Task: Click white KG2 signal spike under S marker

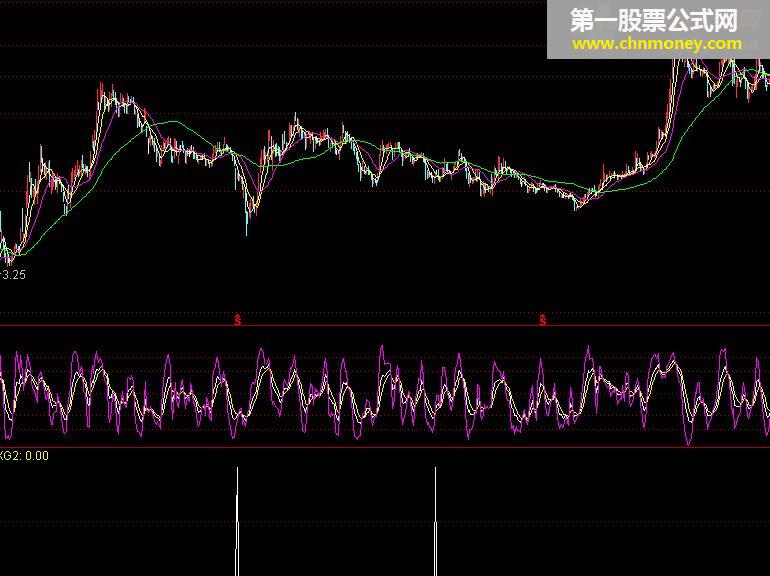Action: [238, 521]
